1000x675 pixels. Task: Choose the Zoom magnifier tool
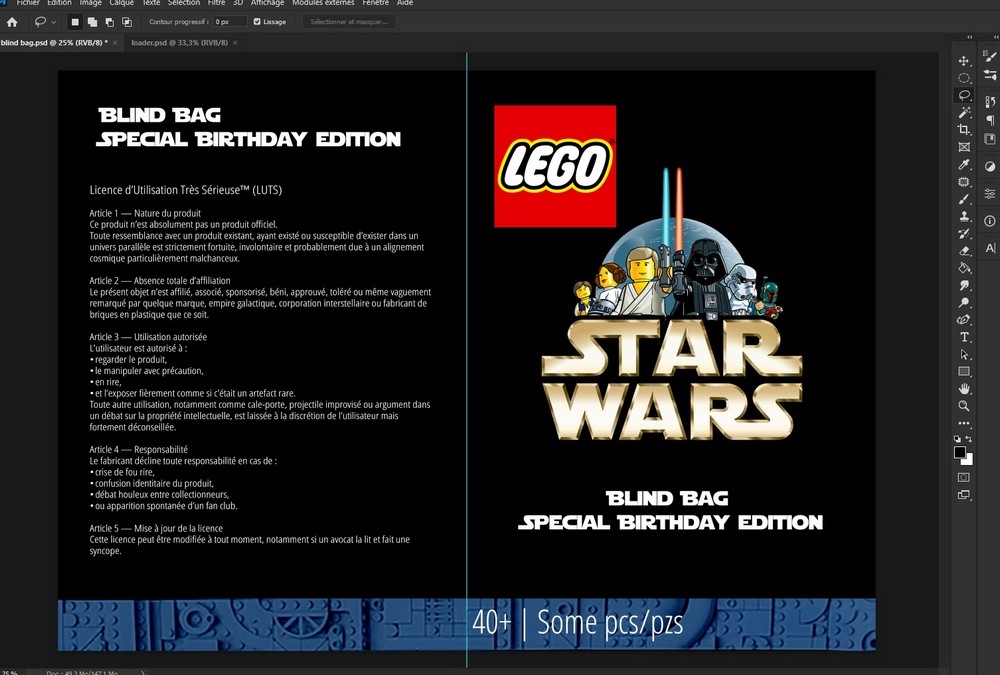coord(964,406)
